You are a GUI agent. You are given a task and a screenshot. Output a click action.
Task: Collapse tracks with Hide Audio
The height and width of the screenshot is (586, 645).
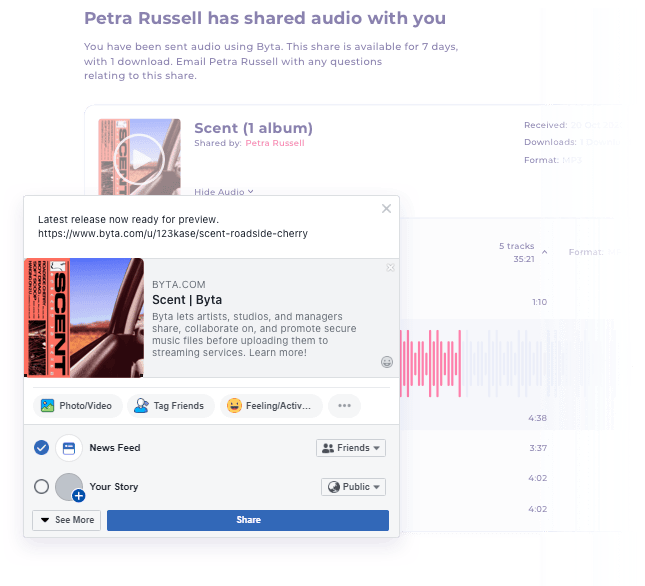224,192
